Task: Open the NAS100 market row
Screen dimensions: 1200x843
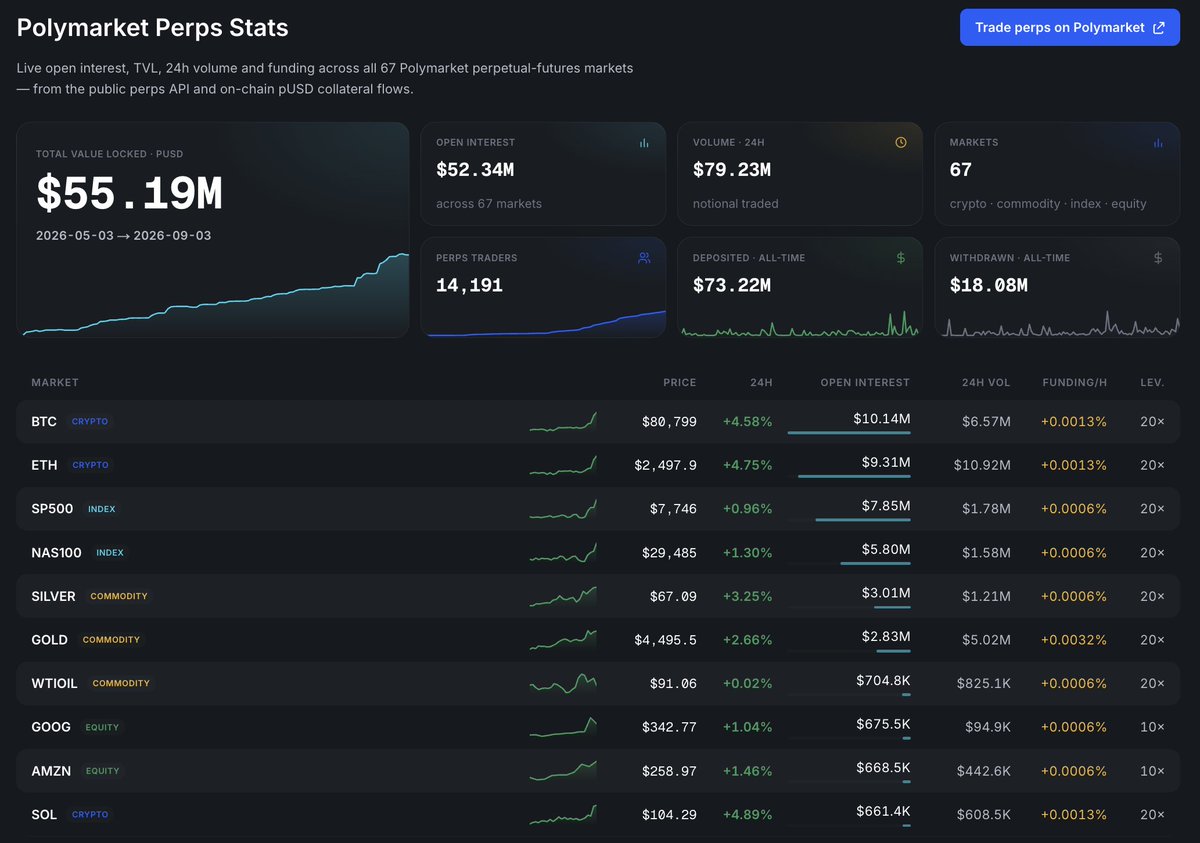Action: [598, 553]
